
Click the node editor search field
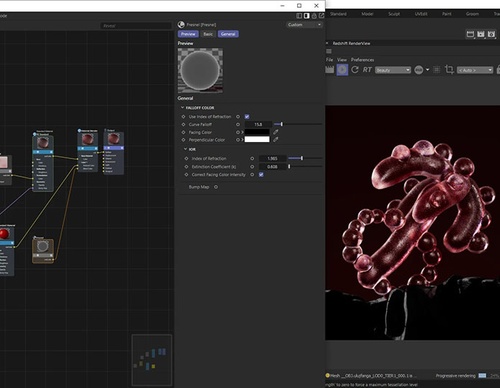136,26
